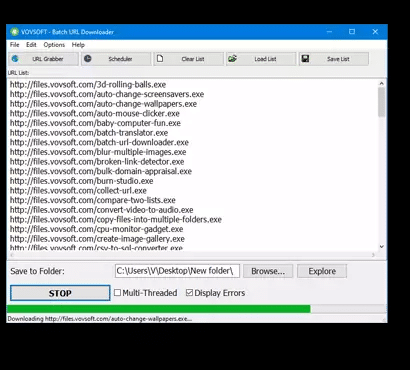Select the bulk-domain-appraisal.exe URL line
Screen dimensions: 410x370
[x=101, y=171]
